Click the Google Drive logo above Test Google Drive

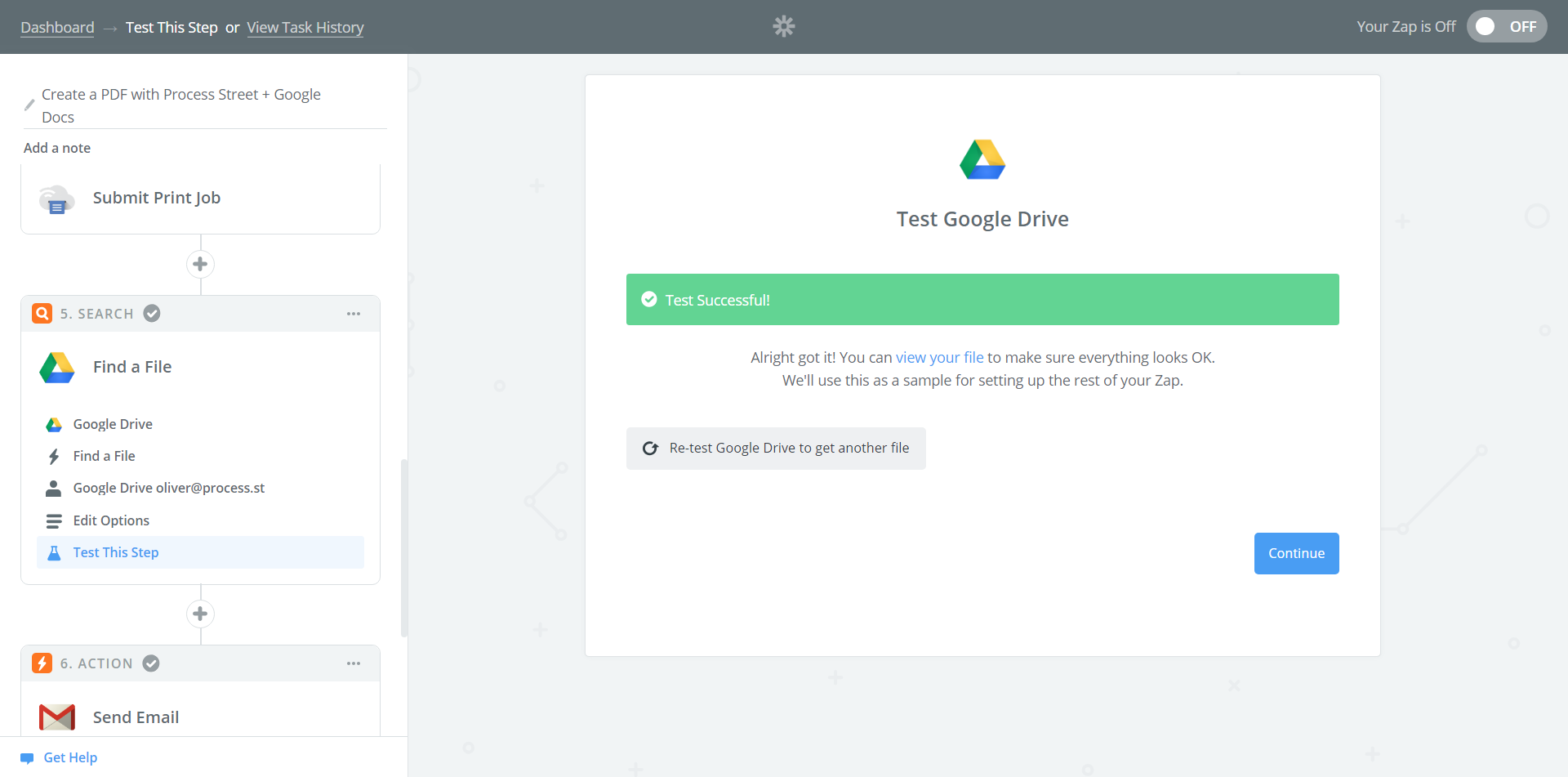pos(982,159)
